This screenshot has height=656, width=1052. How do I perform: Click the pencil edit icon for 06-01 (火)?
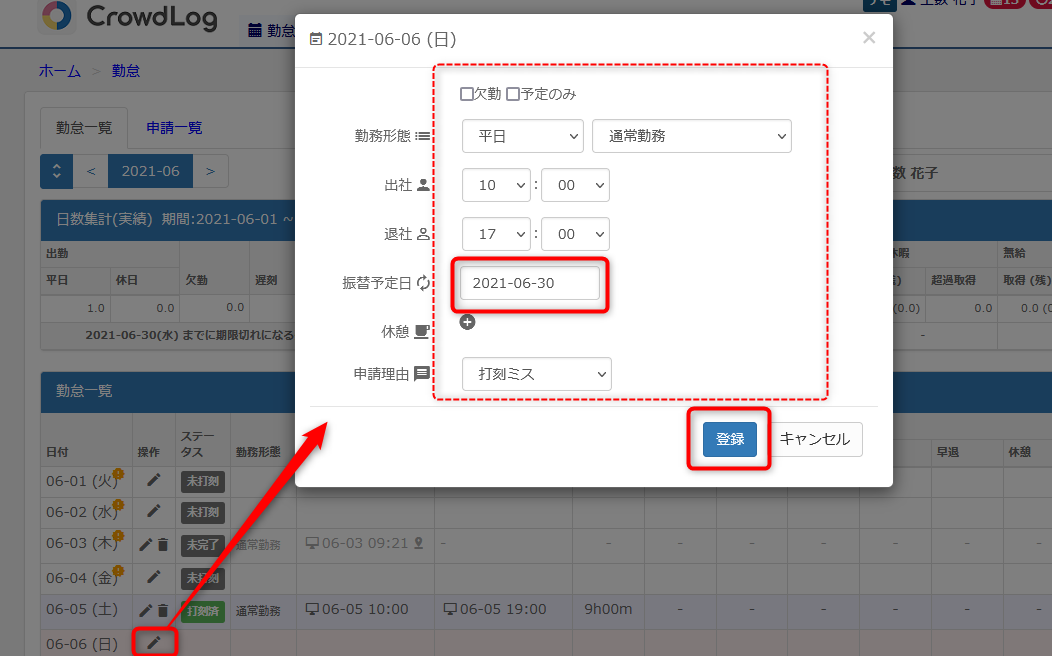(x=153, y=481)
